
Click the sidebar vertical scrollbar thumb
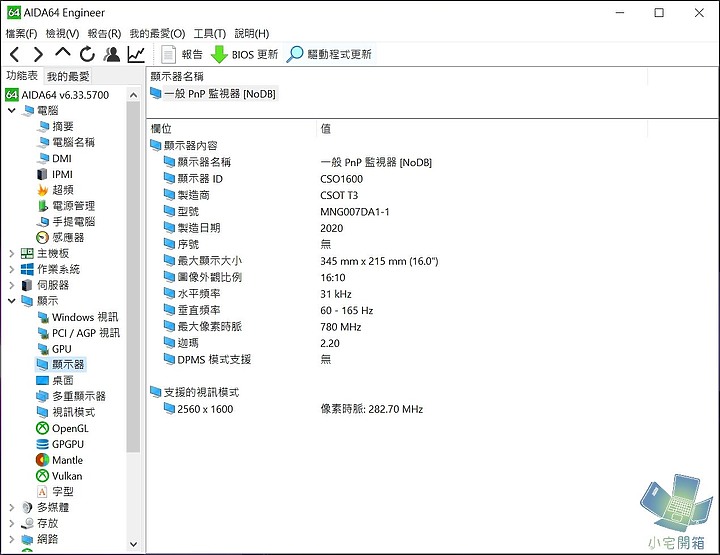point(133,277)
